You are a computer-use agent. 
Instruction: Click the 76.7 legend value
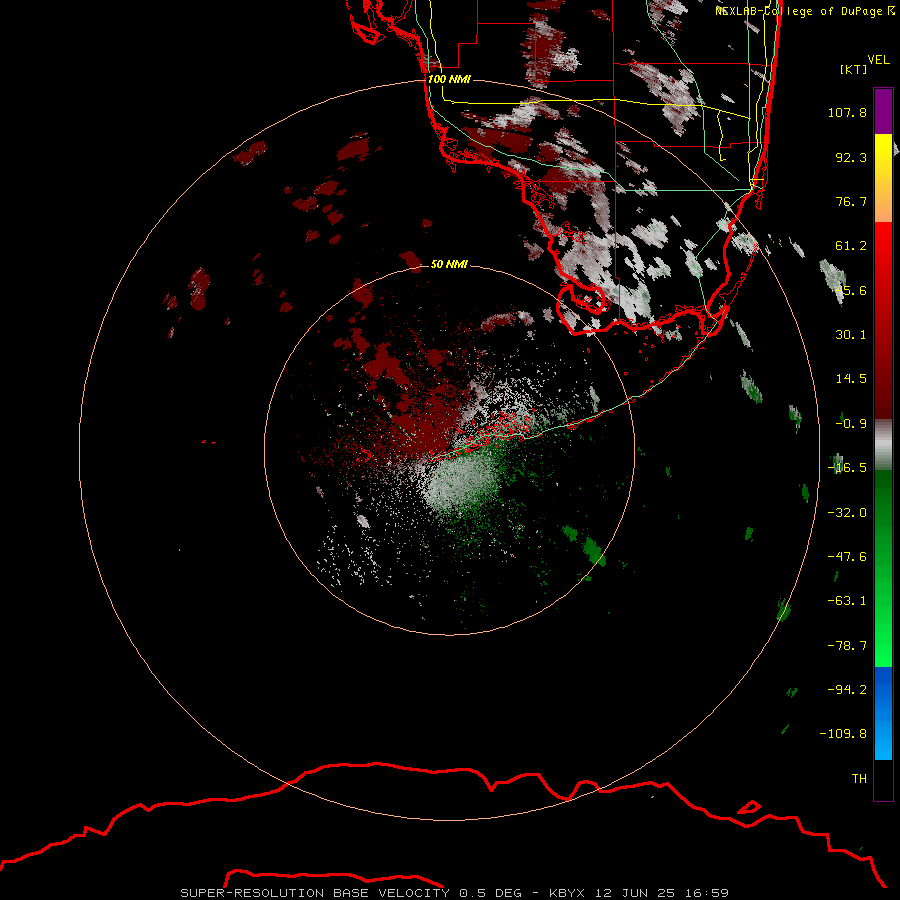(851, 201)
